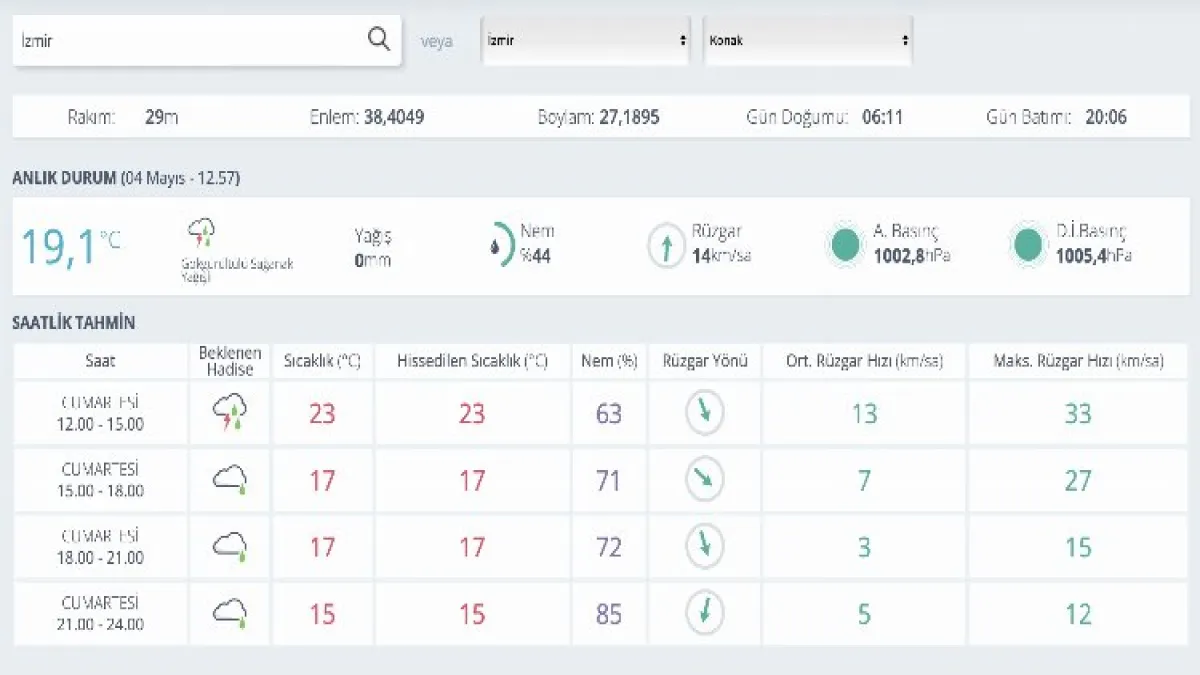Click wind direction icon for 15.00 - 18.00

[705, 480]
